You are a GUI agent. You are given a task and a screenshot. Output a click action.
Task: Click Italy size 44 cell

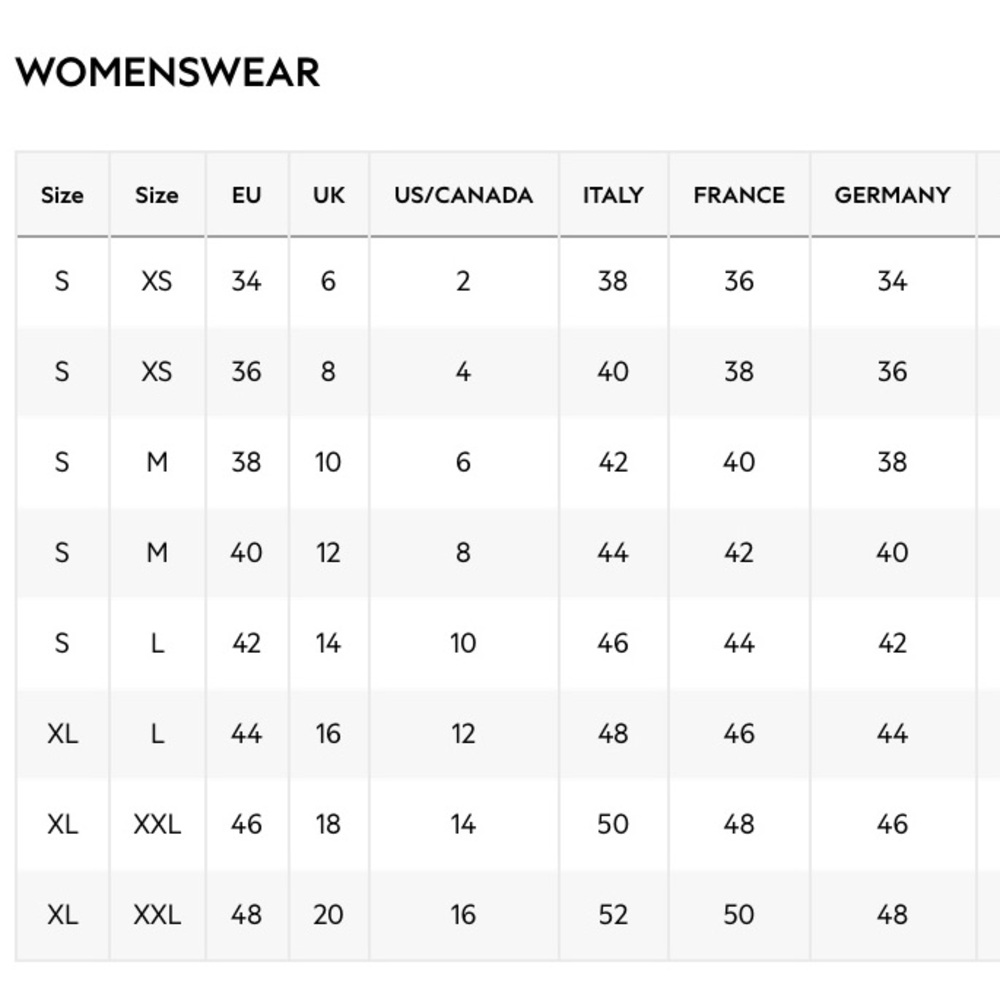coord(613,552)
